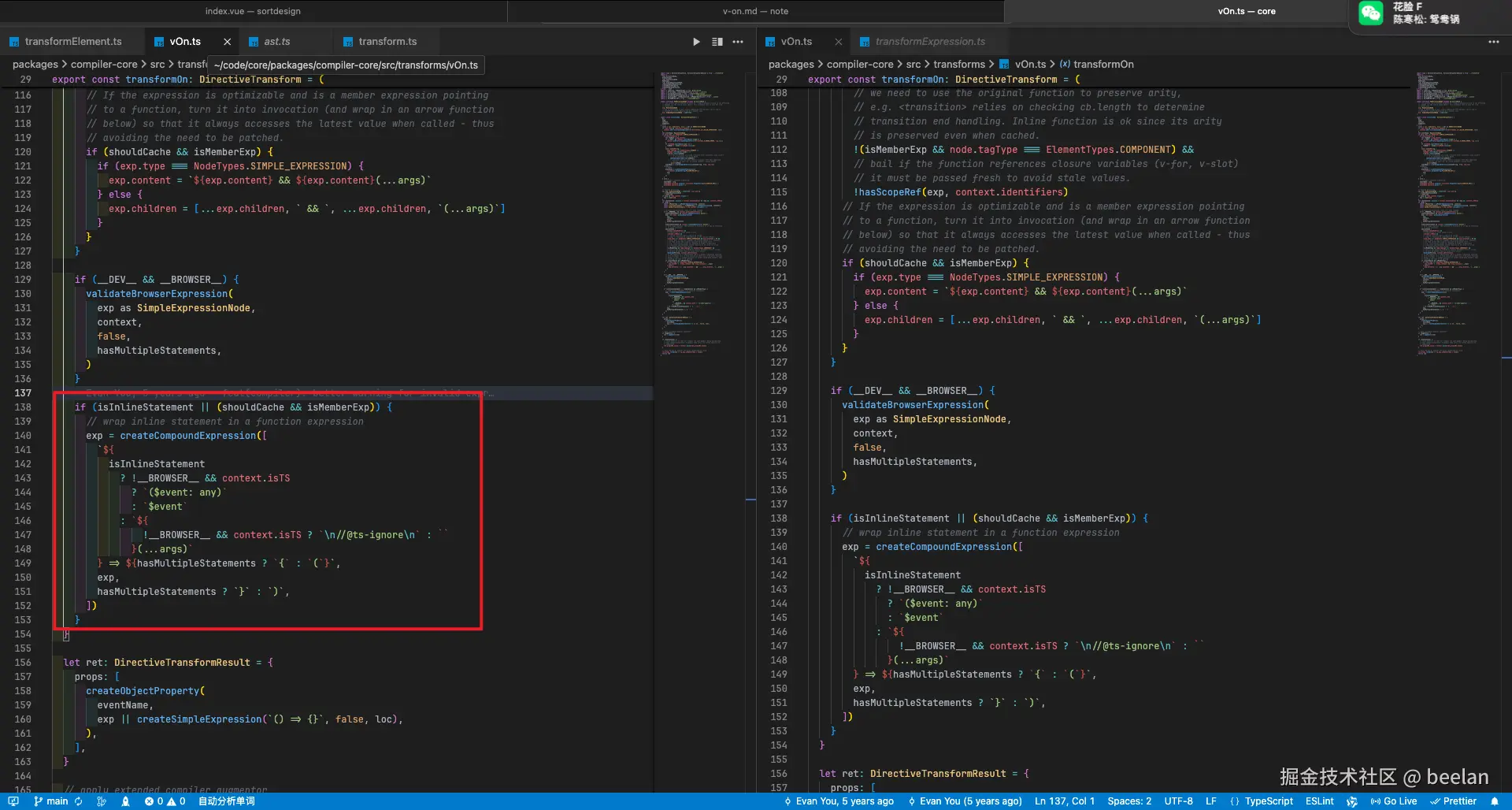Click the synchronize changes icon beside main
1512x810 pixels.
tap(78, 801)
